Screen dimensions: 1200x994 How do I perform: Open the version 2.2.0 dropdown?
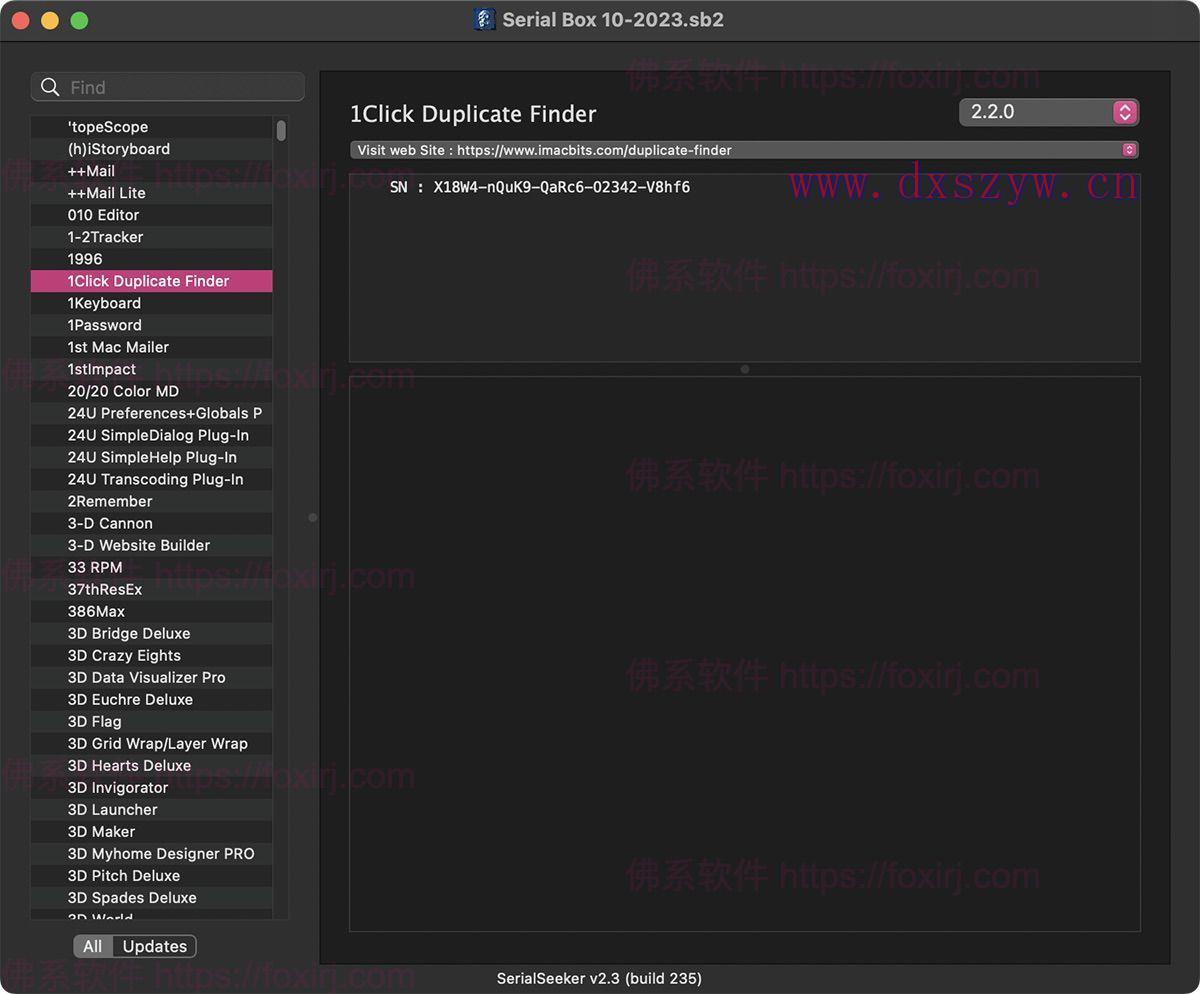click(1049, 112)
